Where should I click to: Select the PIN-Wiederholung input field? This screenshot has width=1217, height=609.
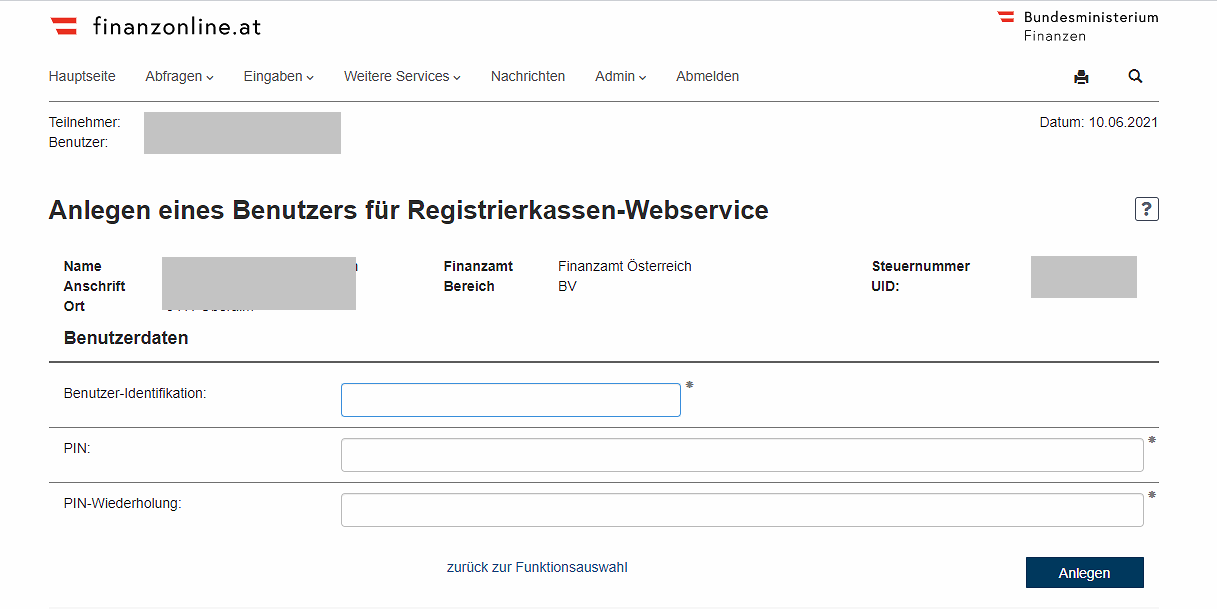pos(741,510)
